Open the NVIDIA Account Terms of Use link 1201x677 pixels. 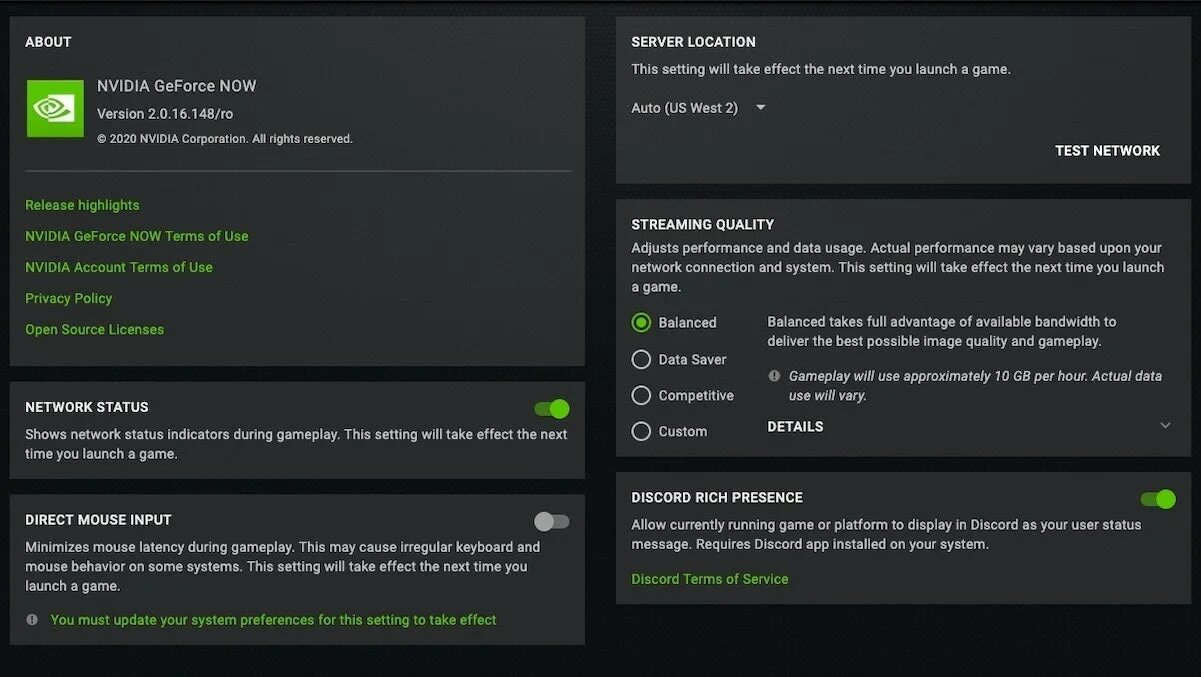point(118,267)
